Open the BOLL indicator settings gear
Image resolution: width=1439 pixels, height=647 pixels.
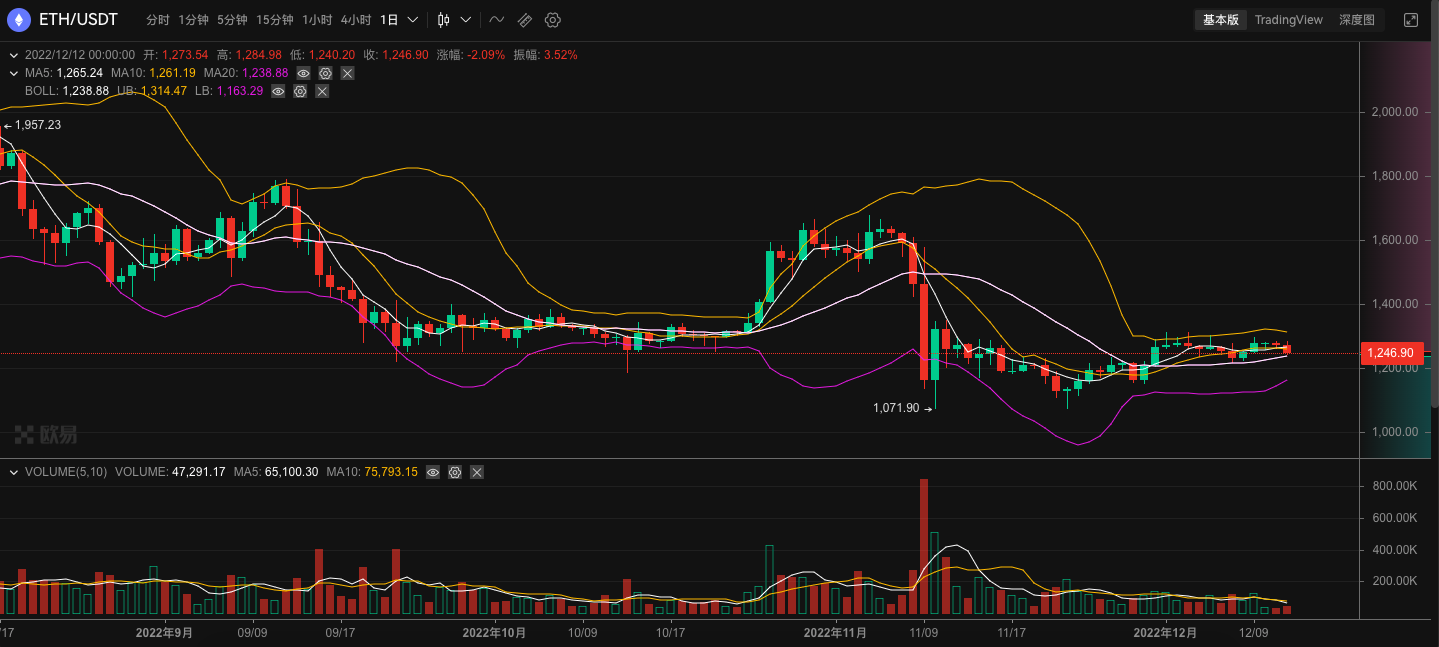[x=300, y=91]
